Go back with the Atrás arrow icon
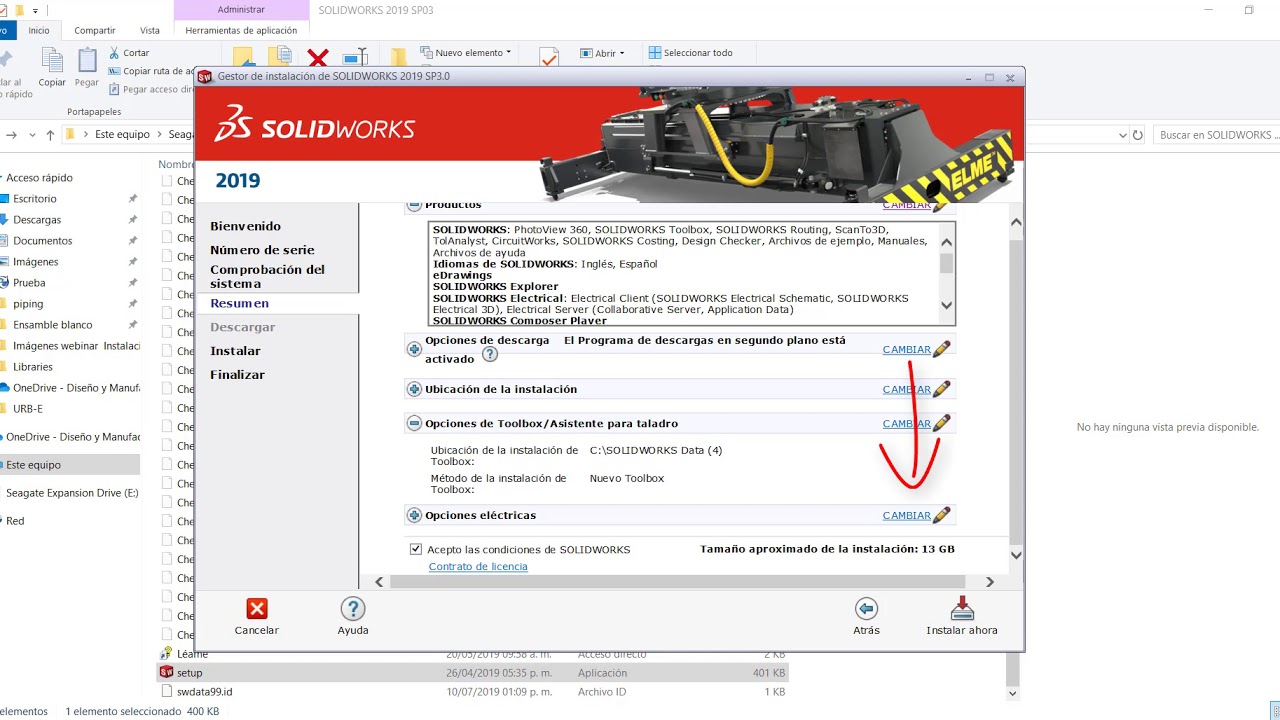This screenshot has height=720, width=1280. click(x=866, y=609)
